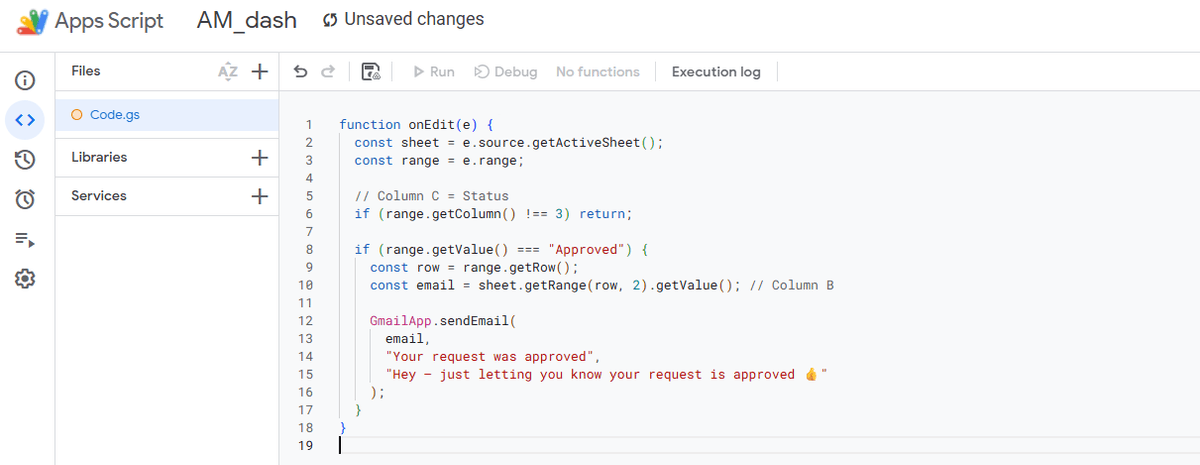
Task: Add a library with plus button
Action: point(260,158)
